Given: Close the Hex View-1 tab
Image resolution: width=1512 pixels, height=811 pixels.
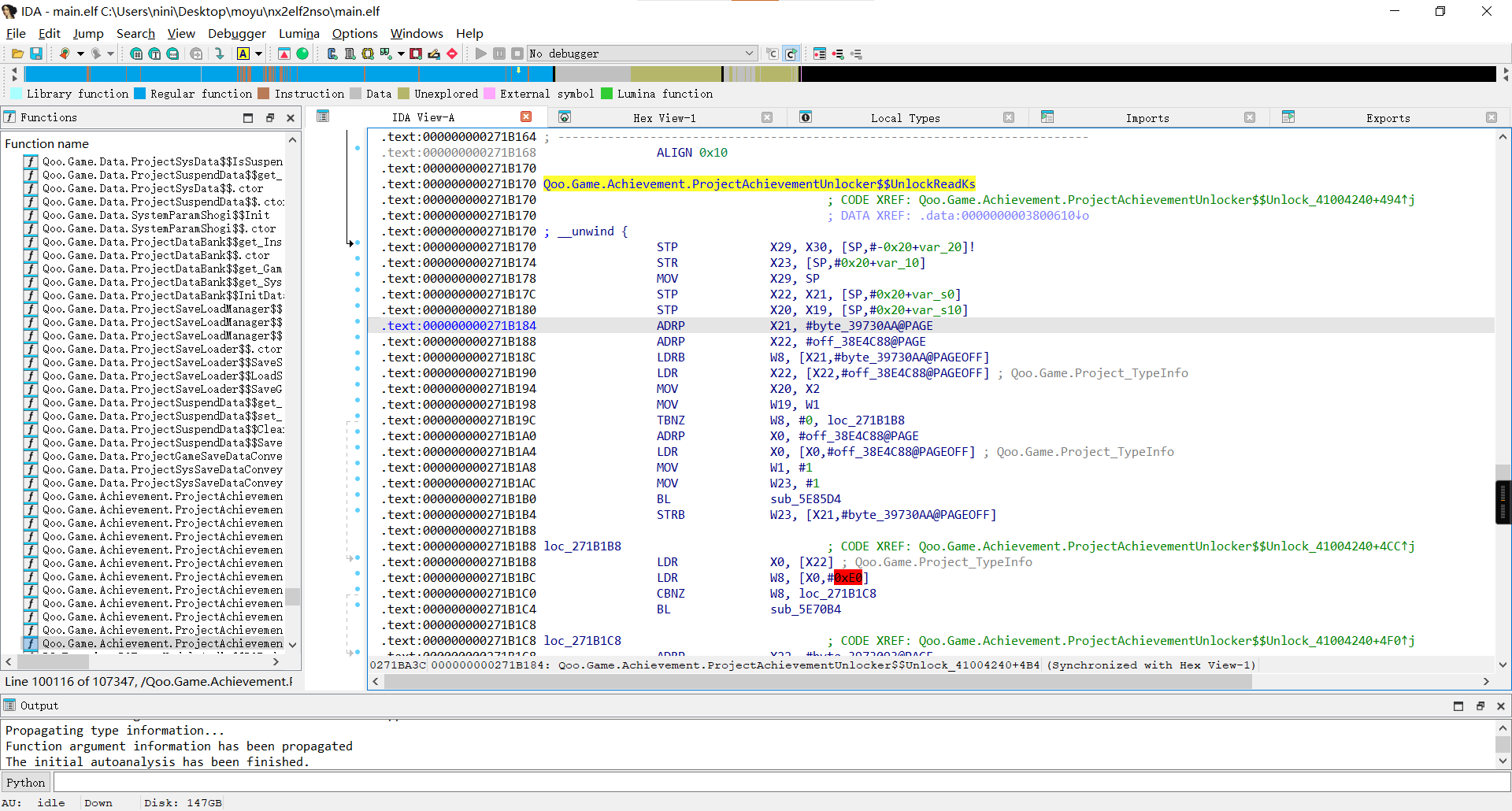Looking at the screenshot, I should [767, 117].
